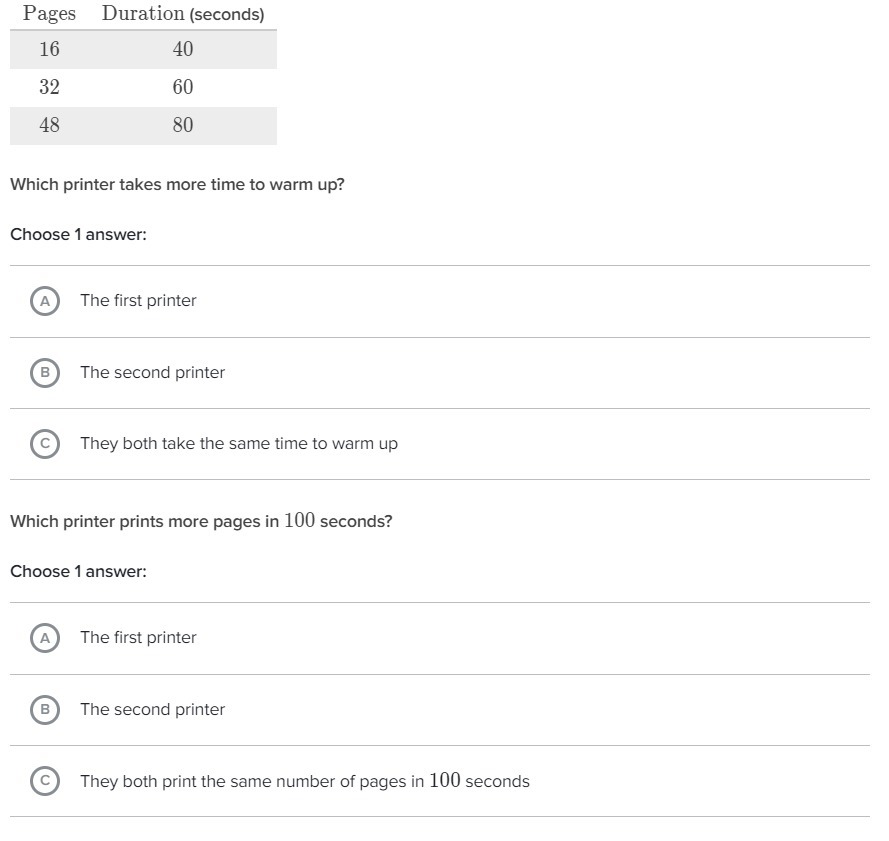Select radio circle B for warm-up question

[x=44, y=373]
